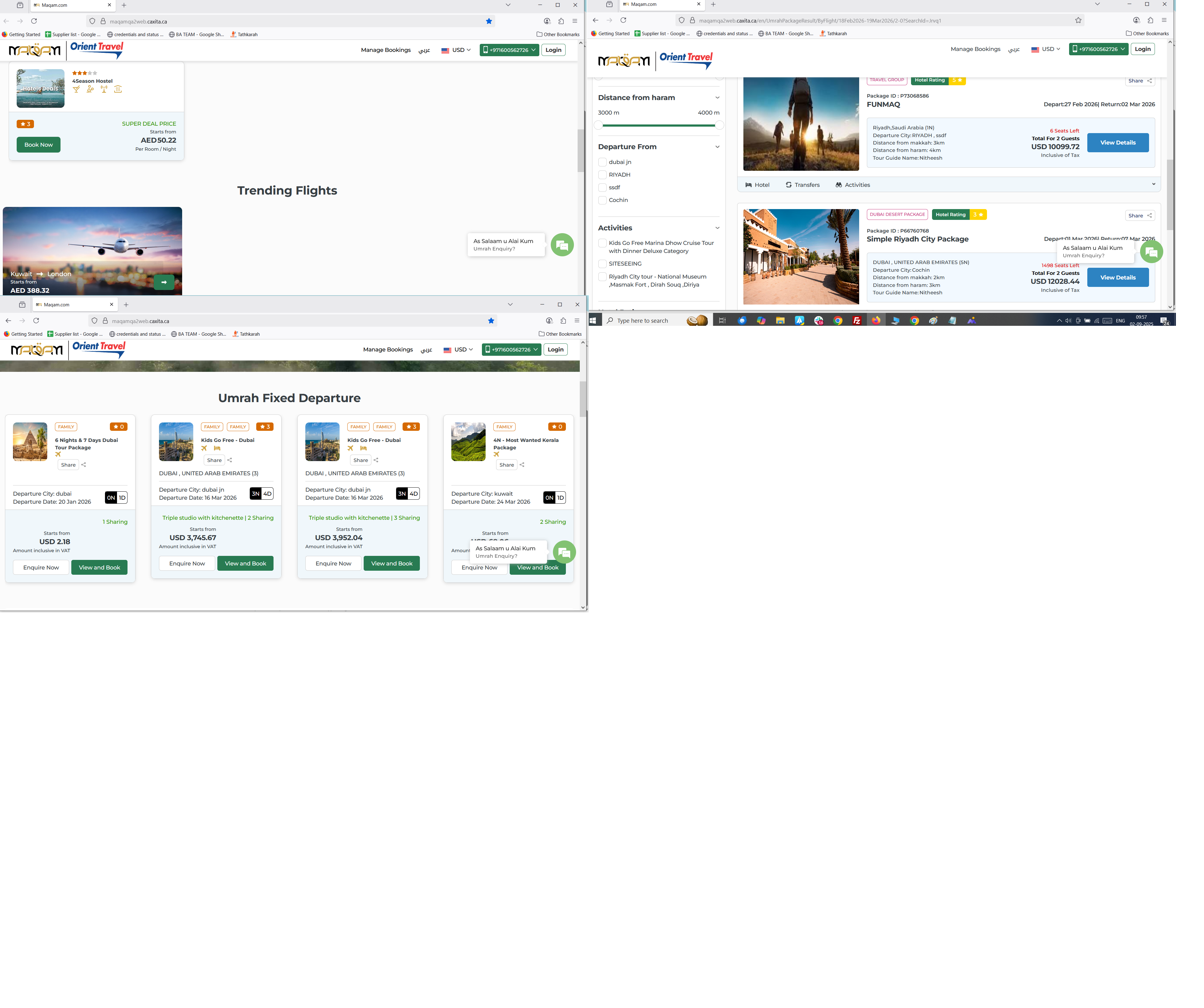Screen dimensions: 1204x1008
Task: Enable the SITESEEING activity filter
Action: 602,264
